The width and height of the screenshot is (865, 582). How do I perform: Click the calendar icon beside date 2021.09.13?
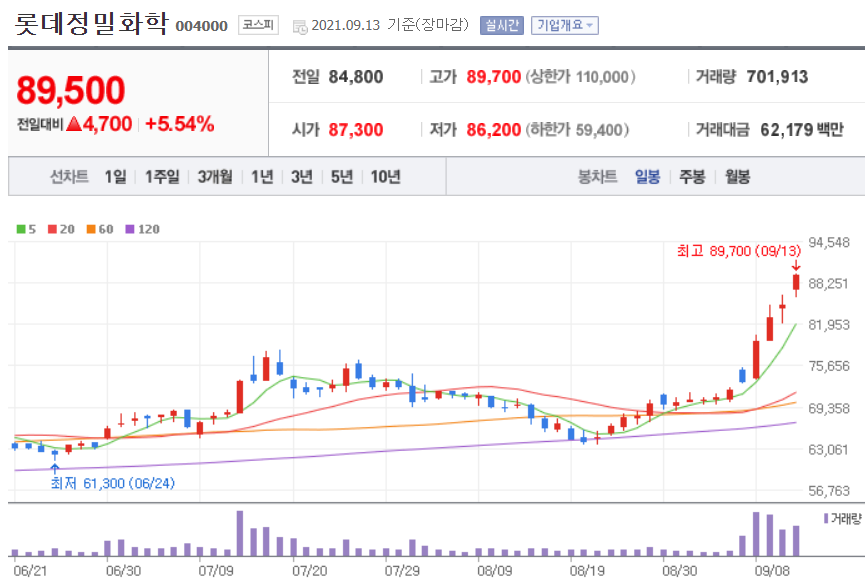pyautogui.click(x=300, y=26)
